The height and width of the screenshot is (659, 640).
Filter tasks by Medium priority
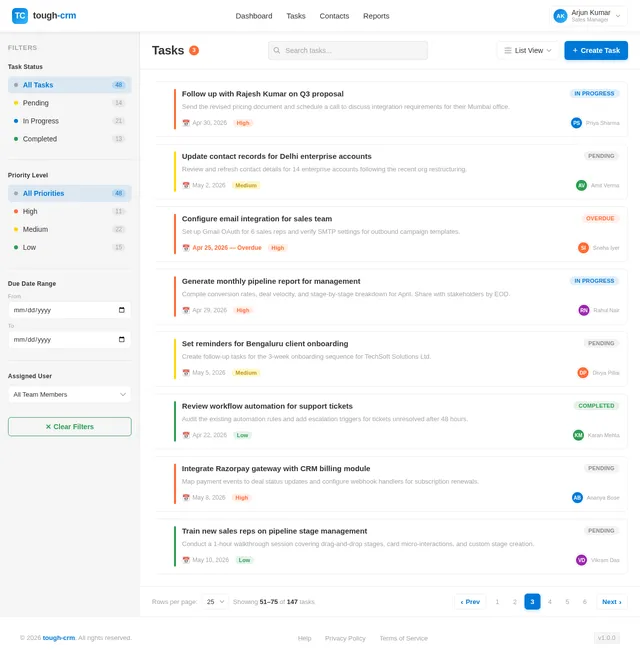(x=70, y=229)
